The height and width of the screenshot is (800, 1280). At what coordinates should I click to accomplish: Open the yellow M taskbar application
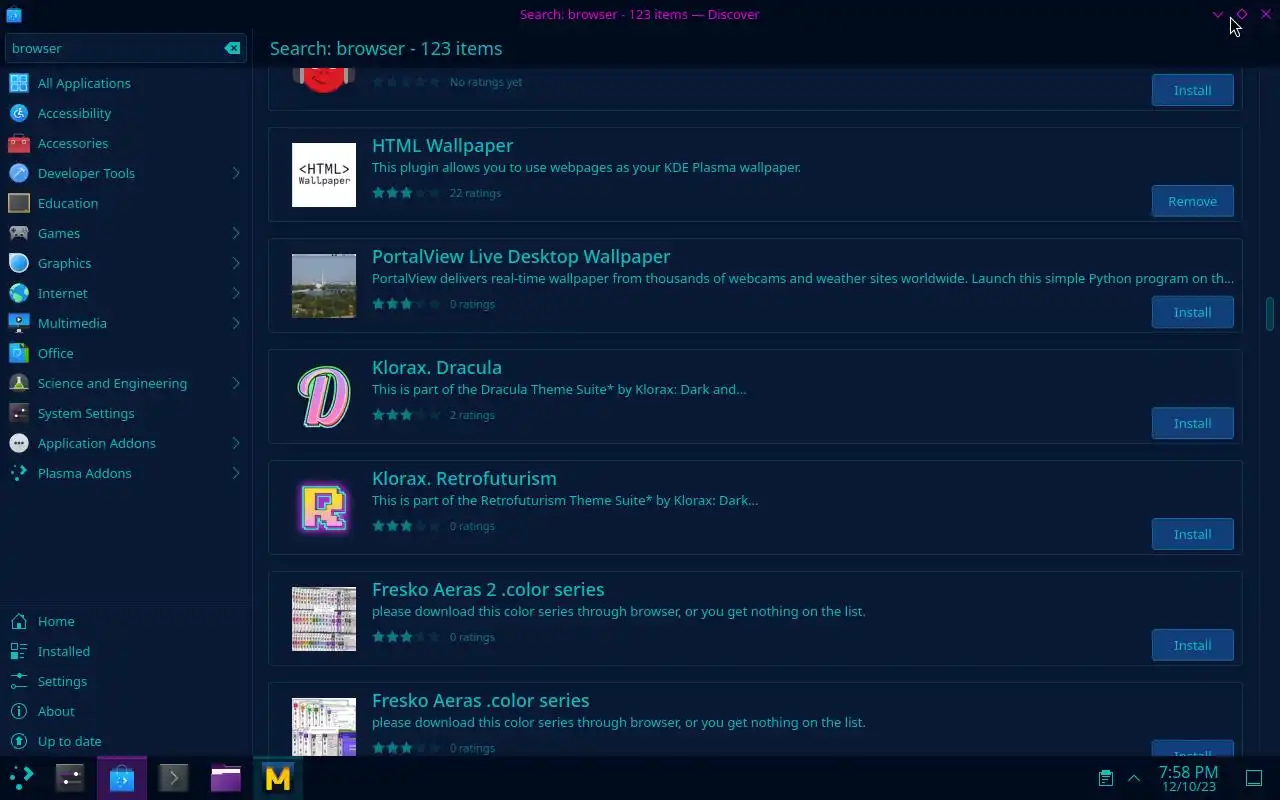(x=278, y=778)
